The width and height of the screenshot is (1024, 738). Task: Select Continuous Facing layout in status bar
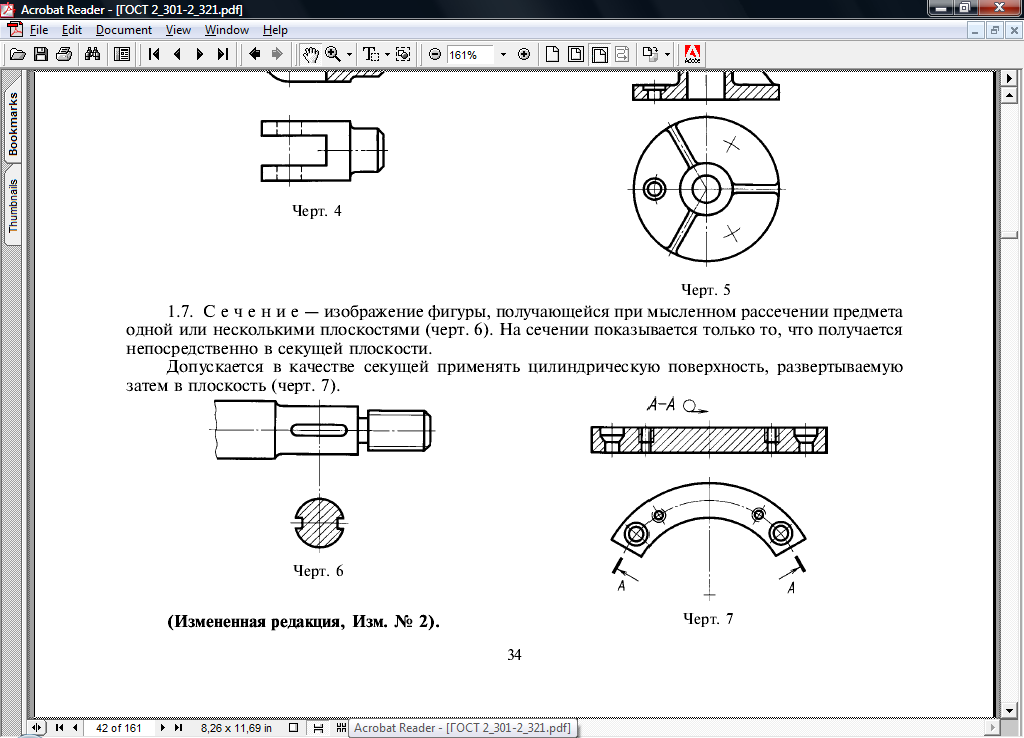[x=341, y=728]
